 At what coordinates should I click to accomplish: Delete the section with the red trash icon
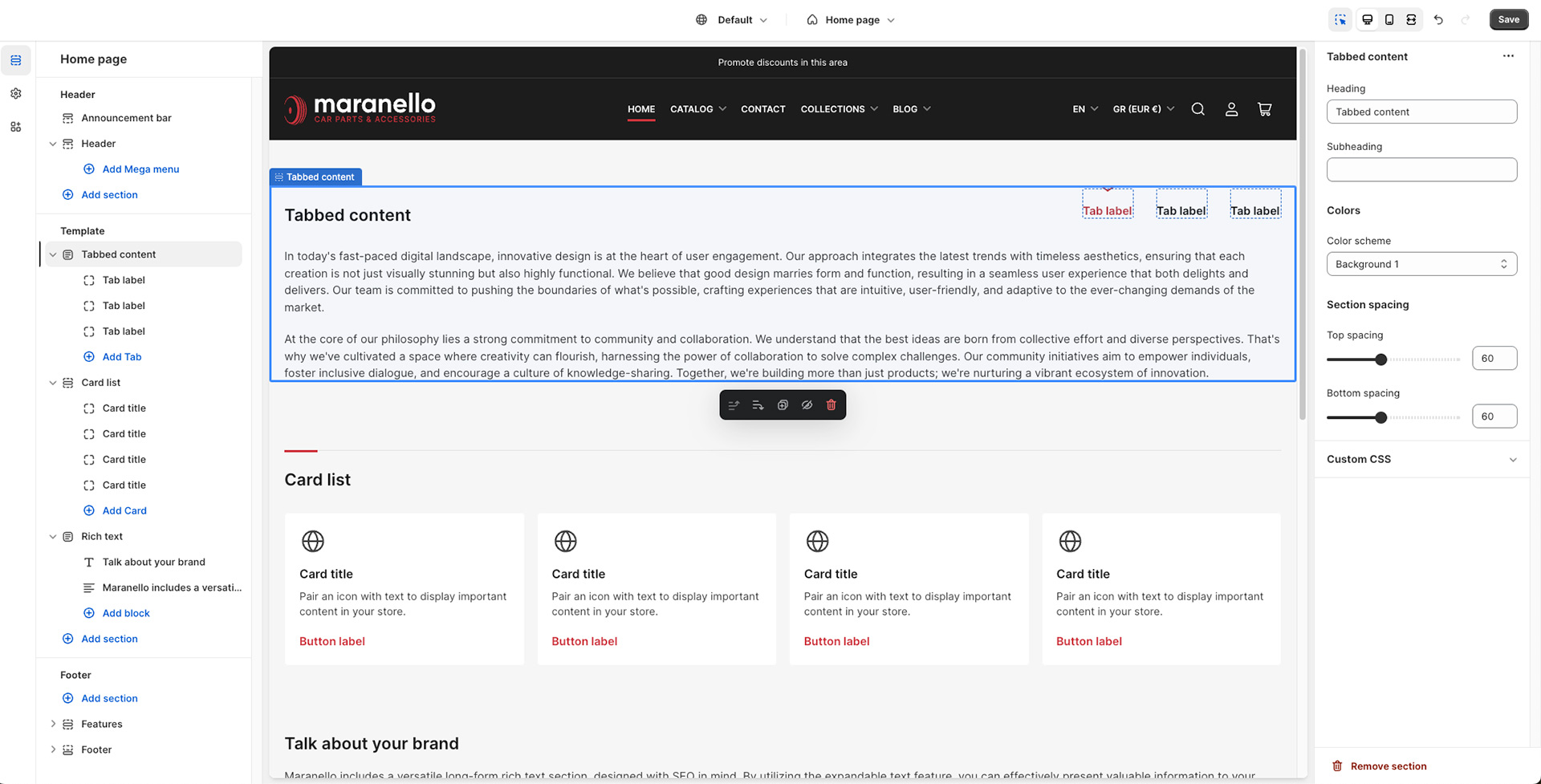pyautogui.click(x=831, y=404)
